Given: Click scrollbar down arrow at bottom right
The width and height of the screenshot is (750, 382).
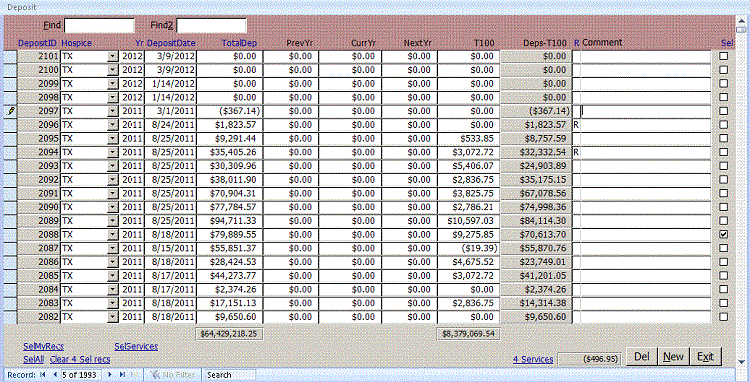Looking at the screenshot, I should click(743, 362).
